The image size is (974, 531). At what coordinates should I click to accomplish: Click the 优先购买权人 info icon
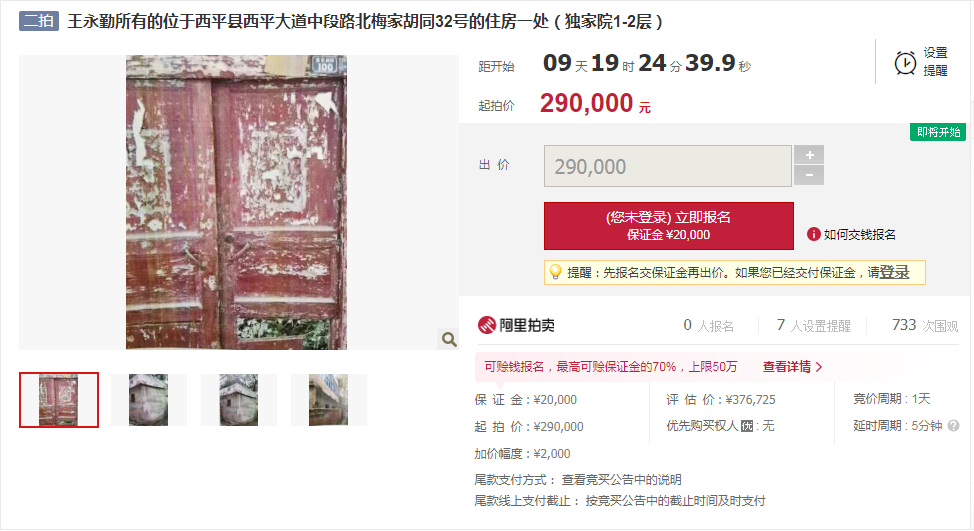pyautogui.click(x=747, y=426)
